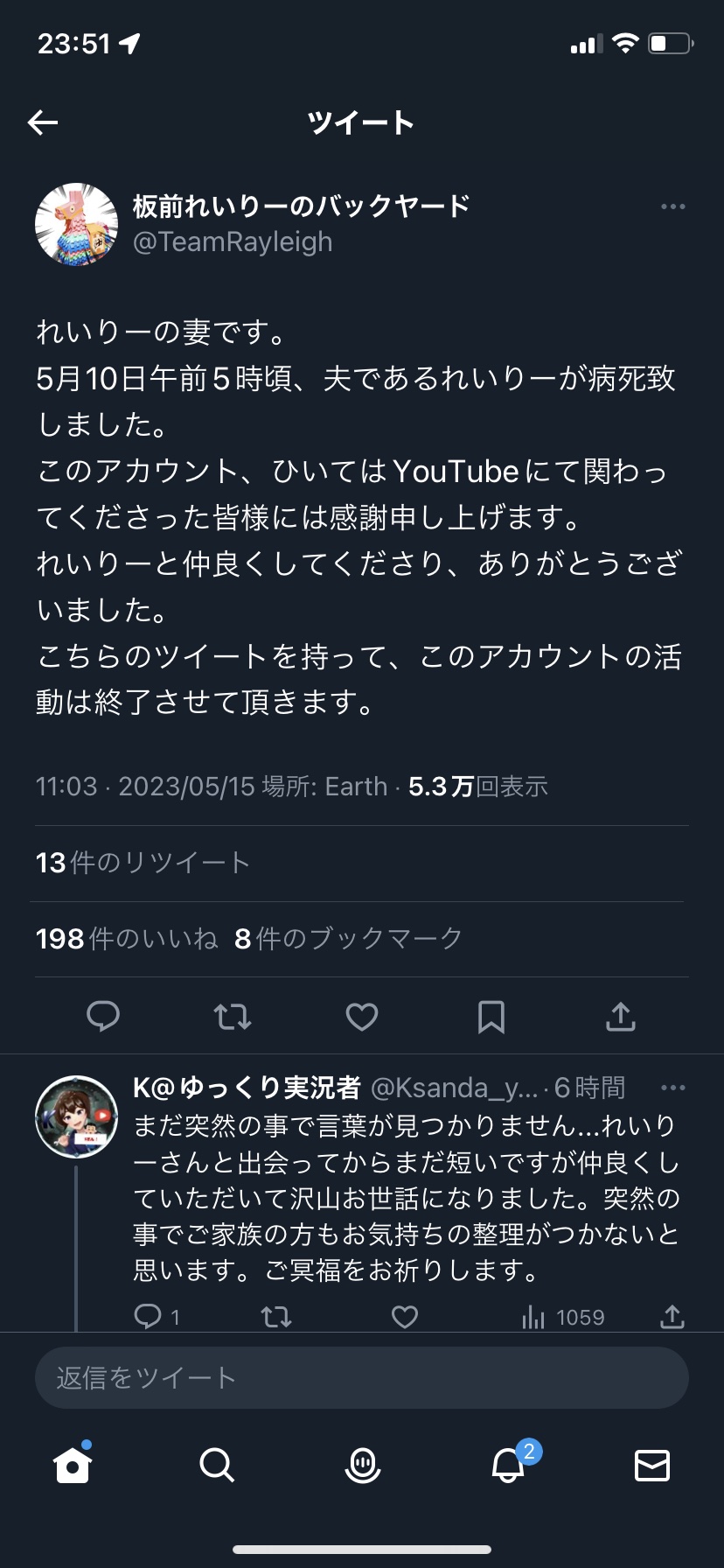Open 13件のリツイート list
The image size is (724, 1568).
[x=143, y=863]
